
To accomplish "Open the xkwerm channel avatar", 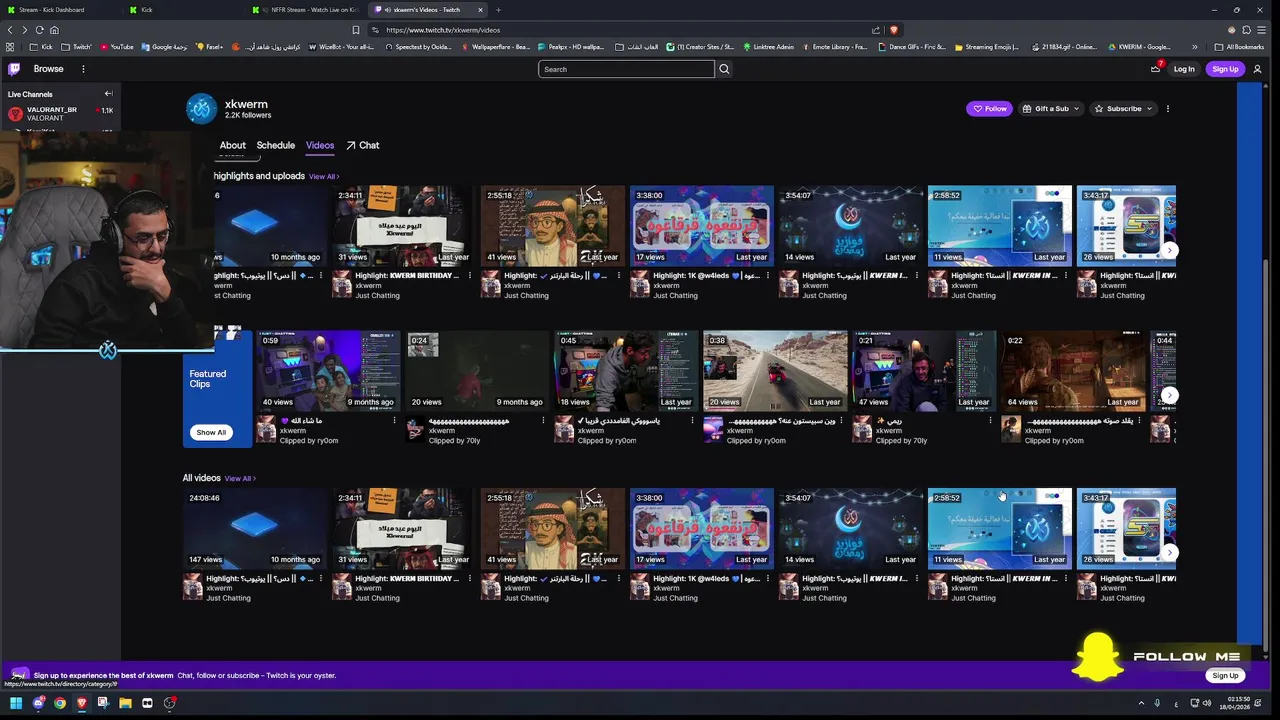I will [201, 109].
